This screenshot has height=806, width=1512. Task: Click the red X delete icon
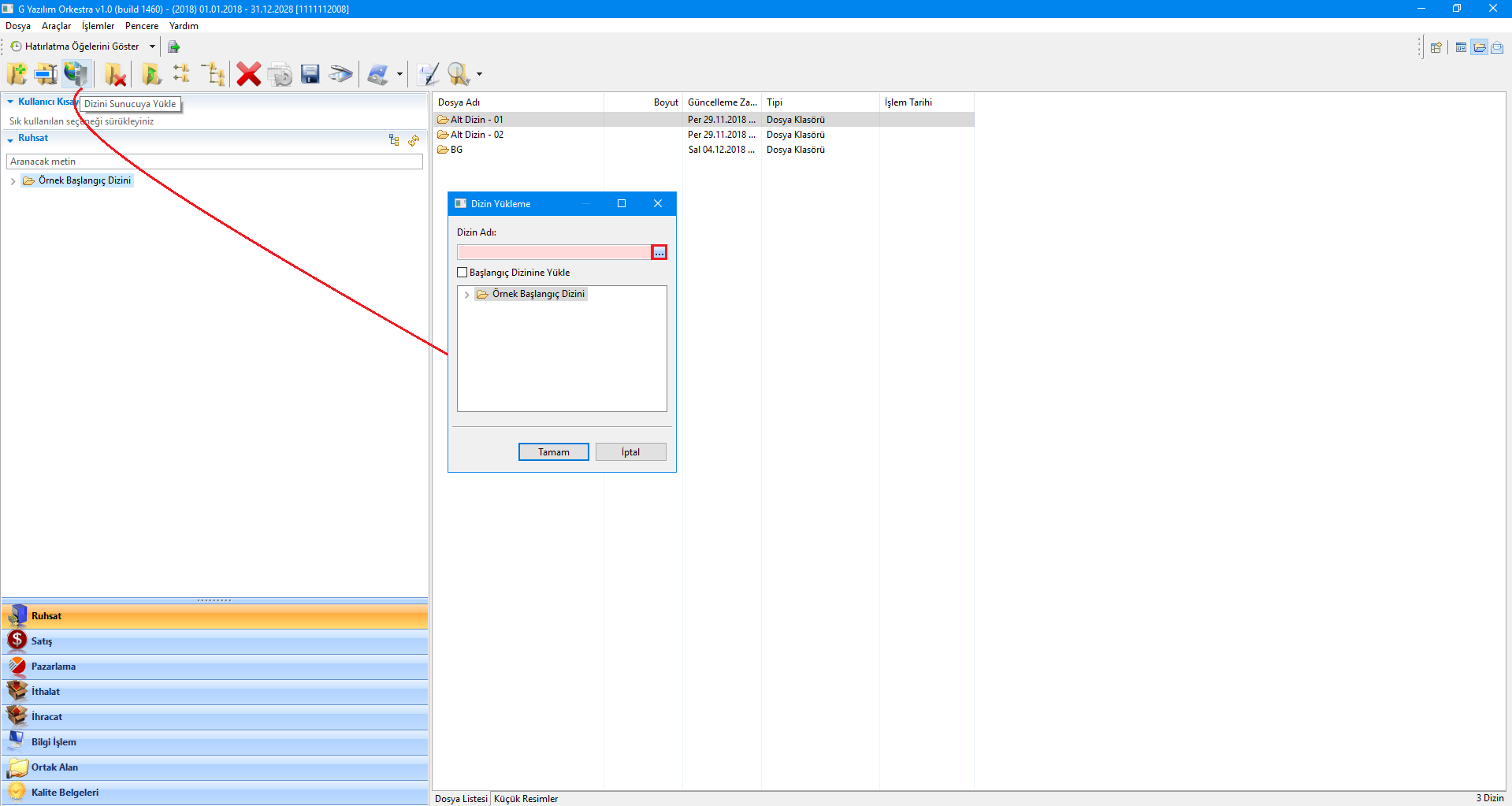click(x=248, y=74)
